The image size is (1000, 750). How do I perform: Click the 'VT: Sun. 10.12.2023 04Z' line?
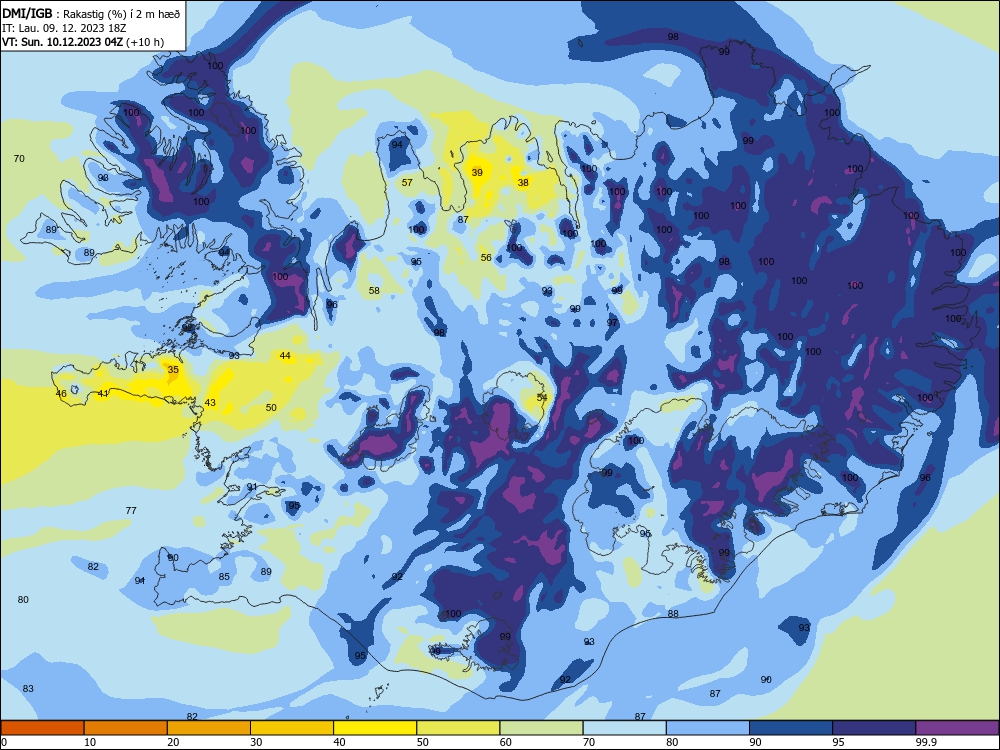[83, 42]
